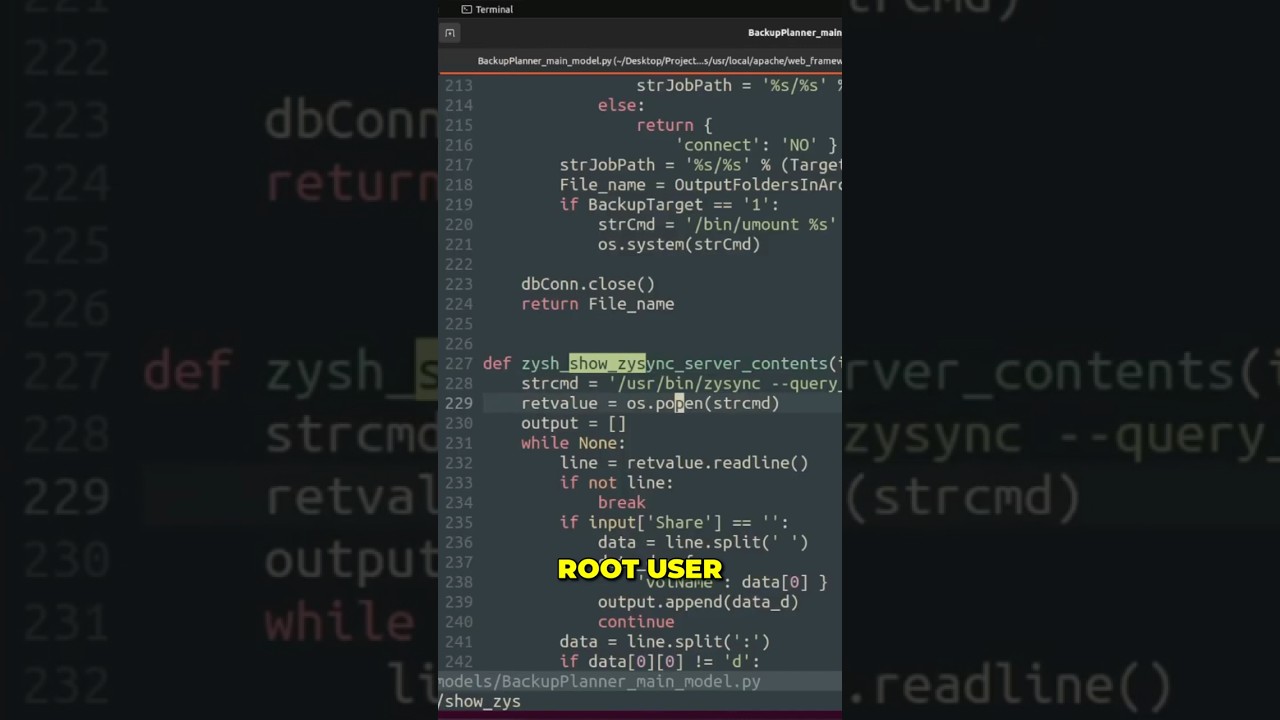
Task: Click output.append(data_d) on line 239
Action: (x=698, y=602)
